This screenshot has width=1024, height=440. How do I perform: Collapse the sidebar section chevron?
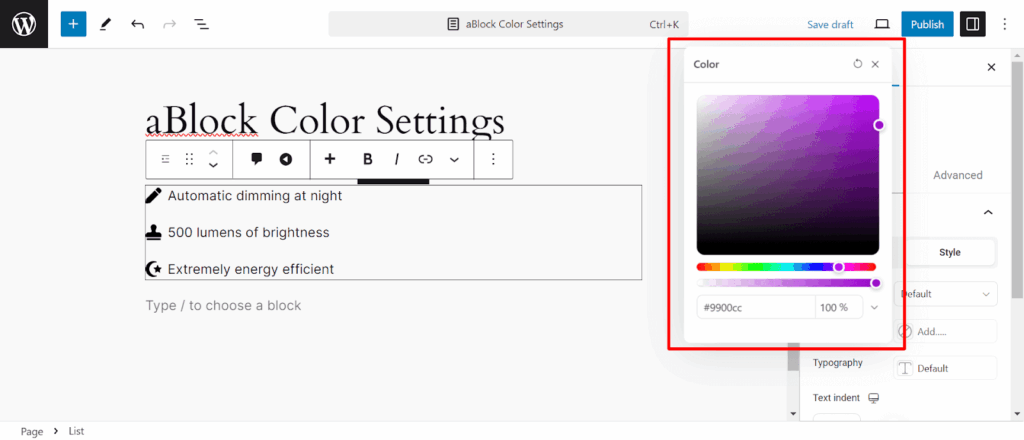point(988,212)
